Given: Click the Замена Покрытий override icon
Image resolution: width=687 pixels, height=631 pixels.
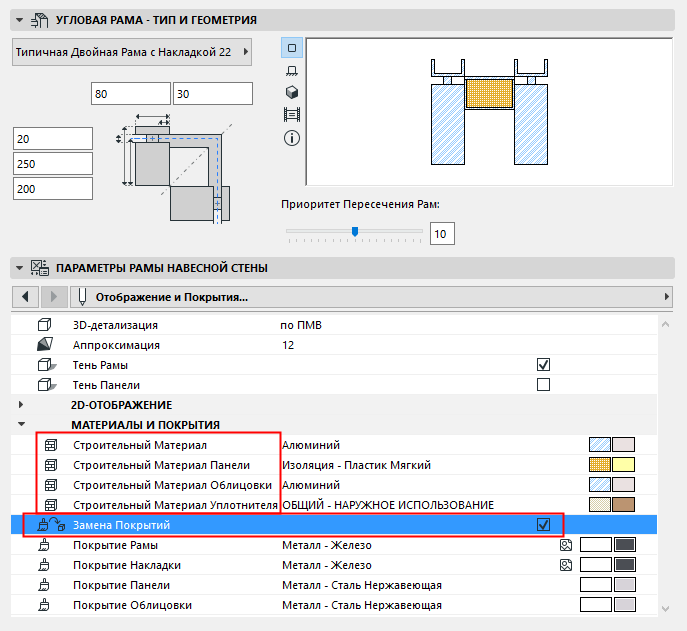Looking at the screenshot, I should point(51,525).
